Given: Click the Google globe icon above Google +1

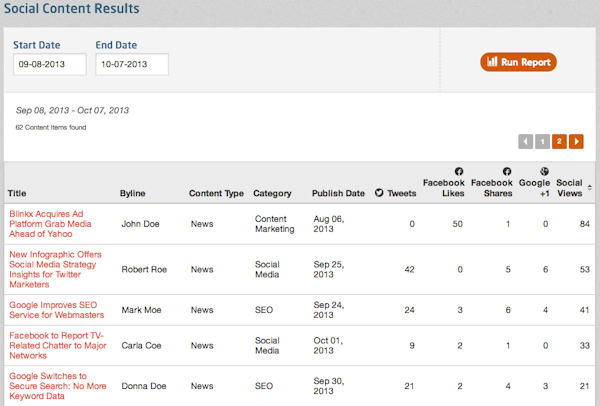Looking at the screenshot, I should 544,171.
